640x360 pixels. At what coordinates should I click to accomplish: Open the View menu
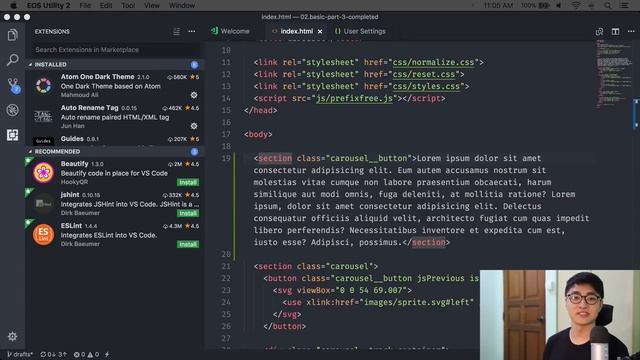[x=151, y=5]
